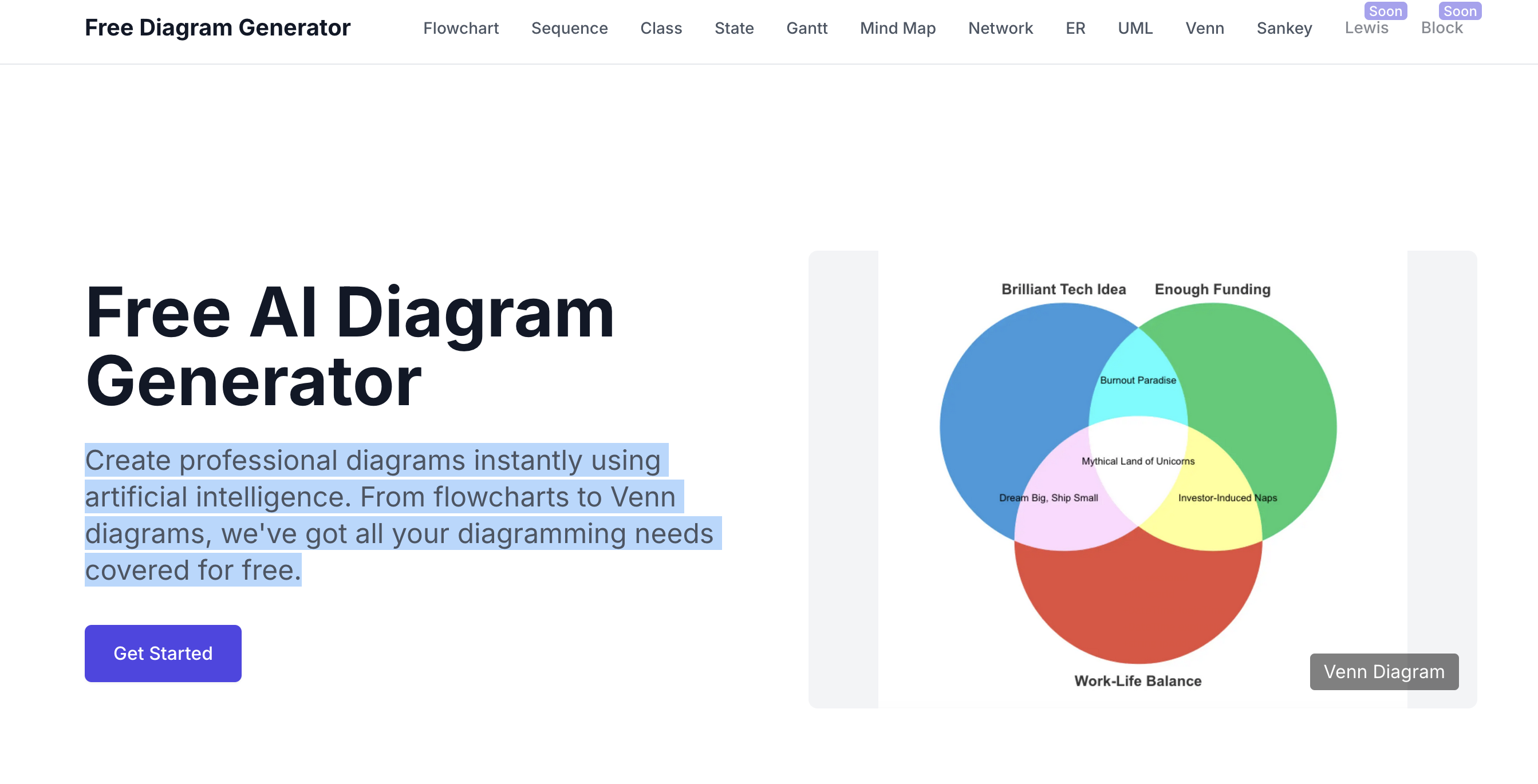This screenshot has height=784, width=1538.
Task: Select the State nav item
Action: click(x=733, y=28)
